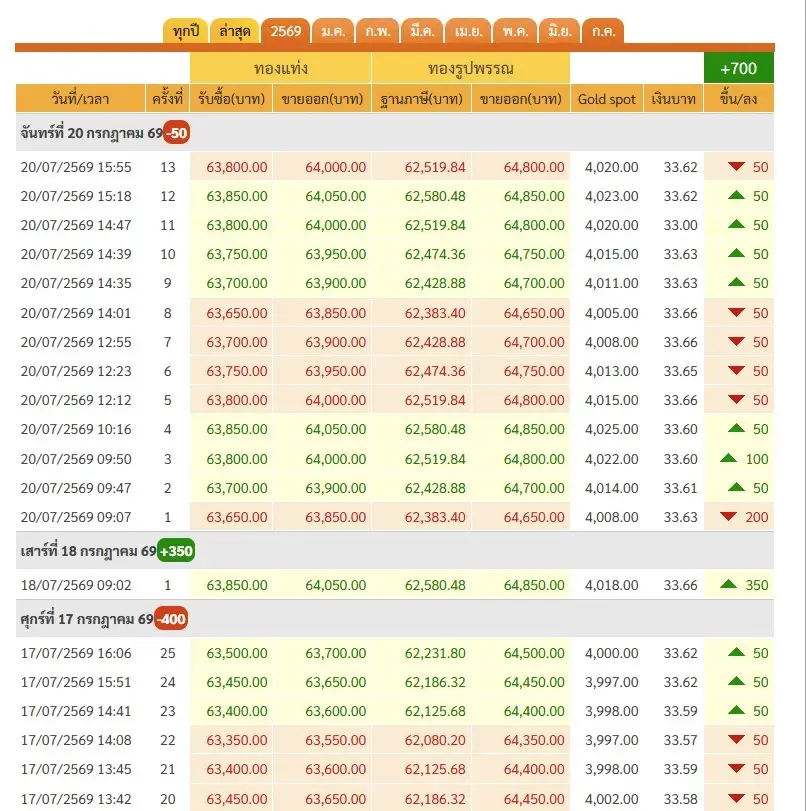Open the ก.พ. month tab
This screenshot has height=811, width=806.
coord(378,31)
